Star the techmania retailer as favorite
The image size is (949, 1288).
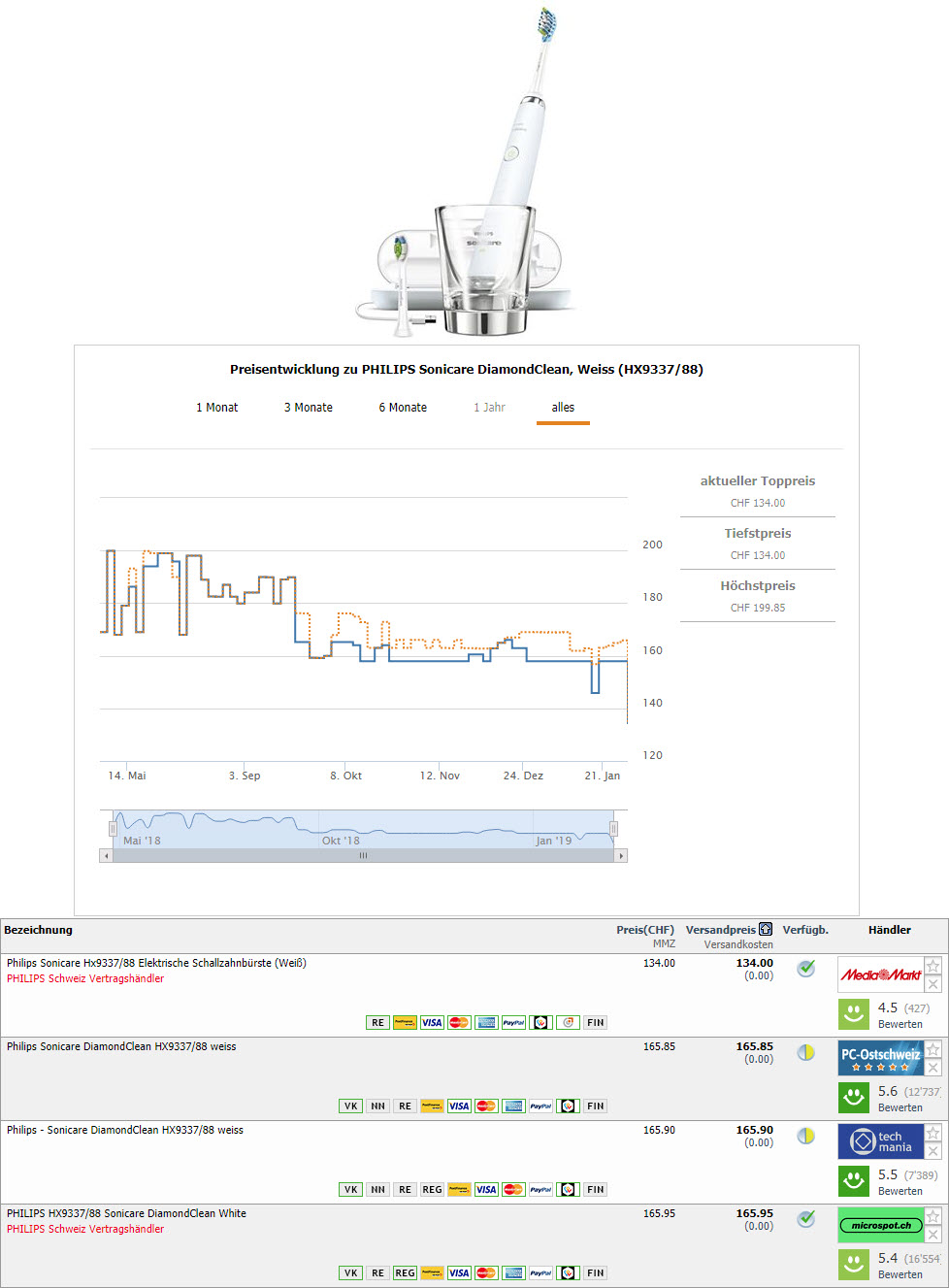point(933,1133)
